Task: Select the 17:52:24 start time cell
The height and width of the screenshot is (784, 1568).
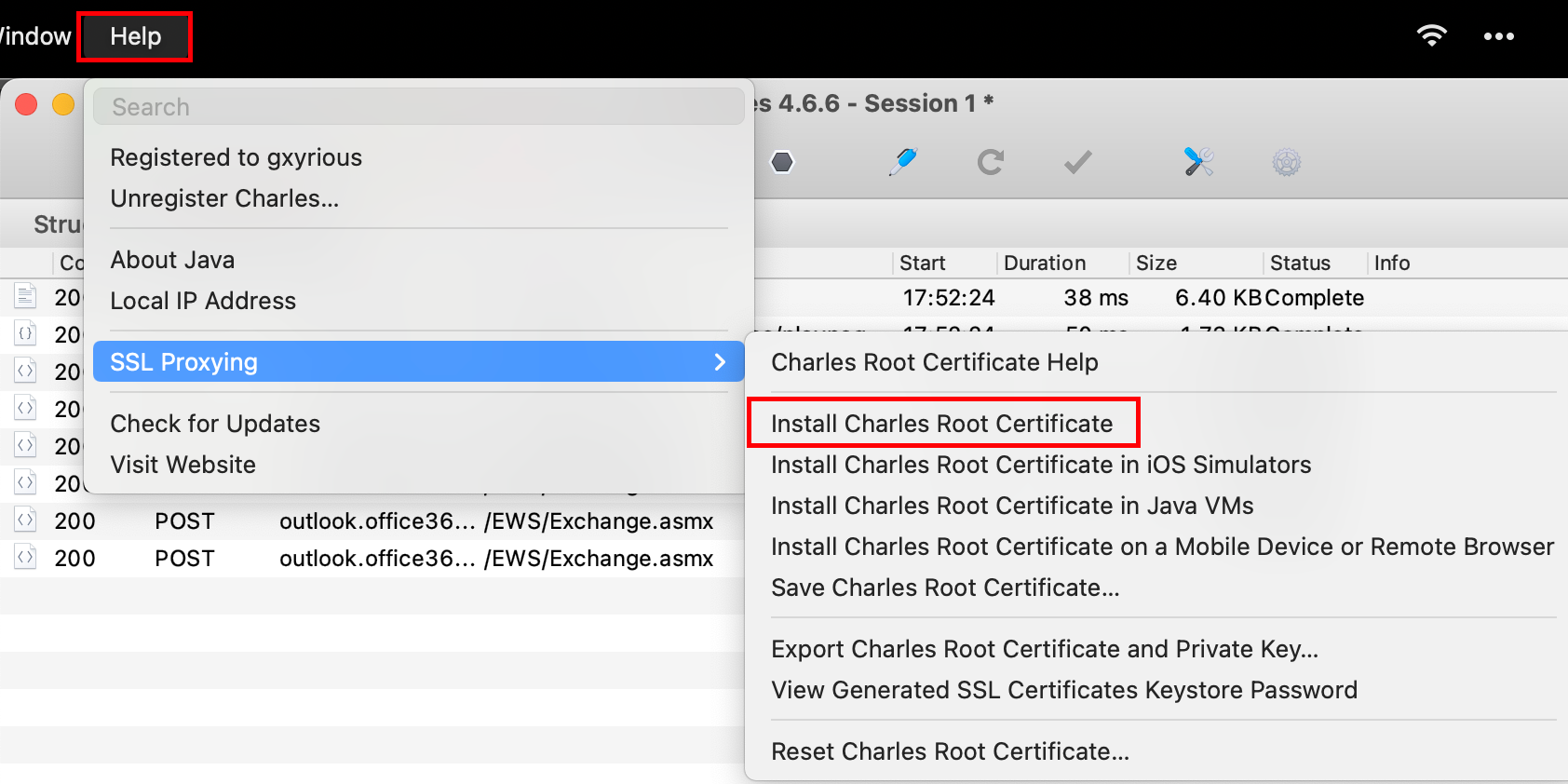Action: (x=949, y=298)
